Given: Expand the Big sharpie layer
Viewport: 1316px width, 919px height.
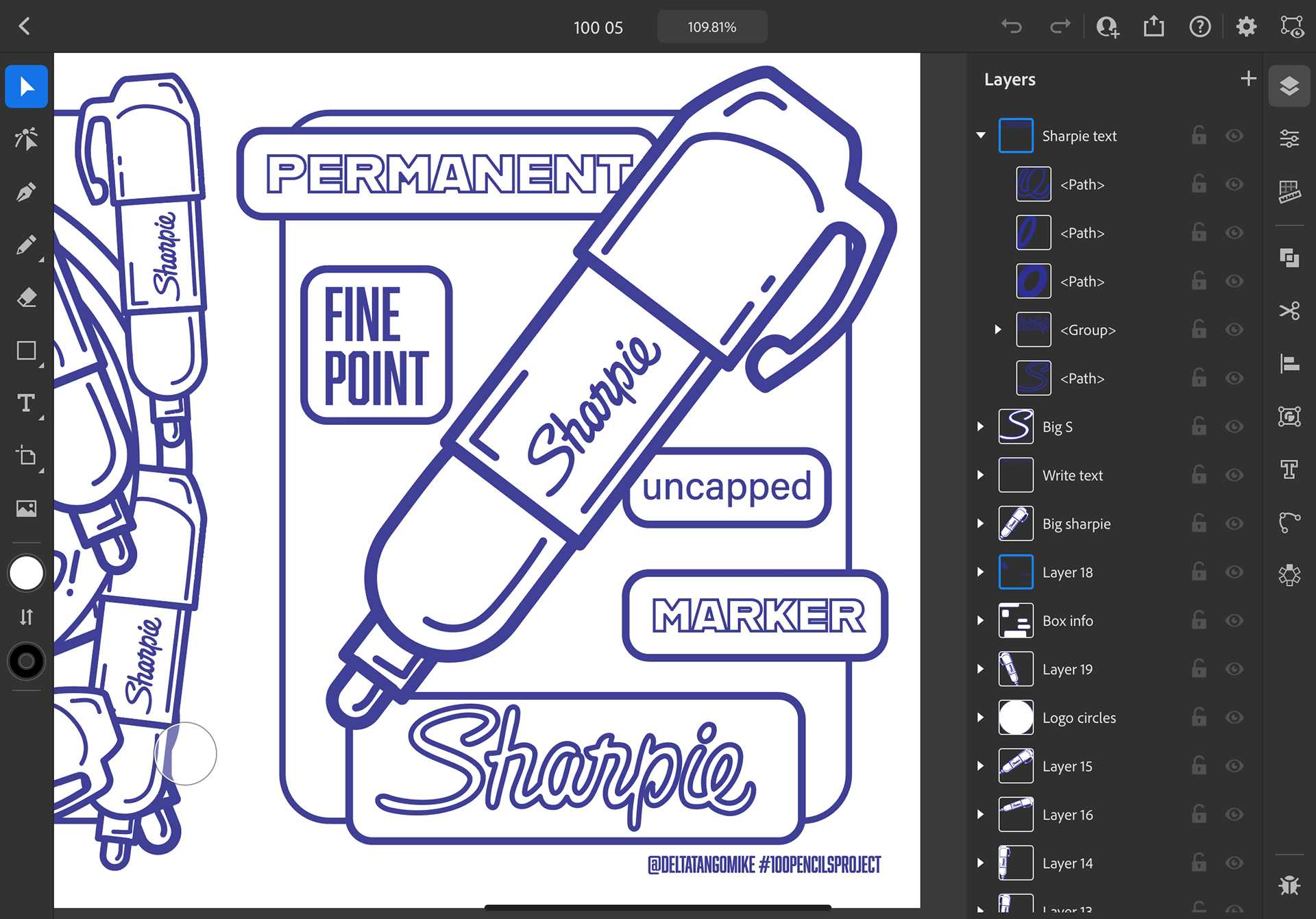Looking at the screenshot, I should 981,524.
